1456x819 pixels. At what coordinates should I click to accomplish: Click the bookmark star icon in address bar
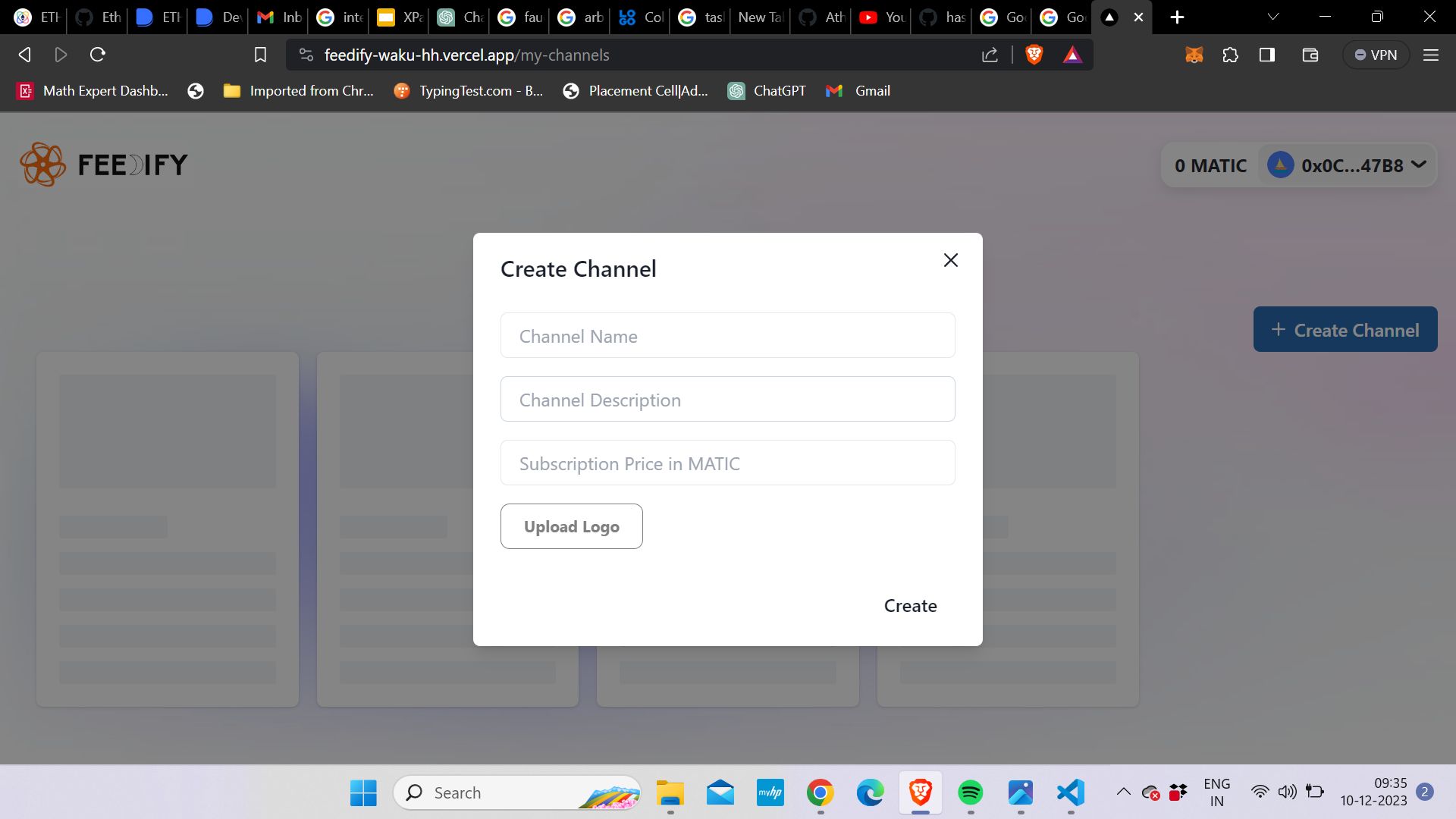pos(260,55)
